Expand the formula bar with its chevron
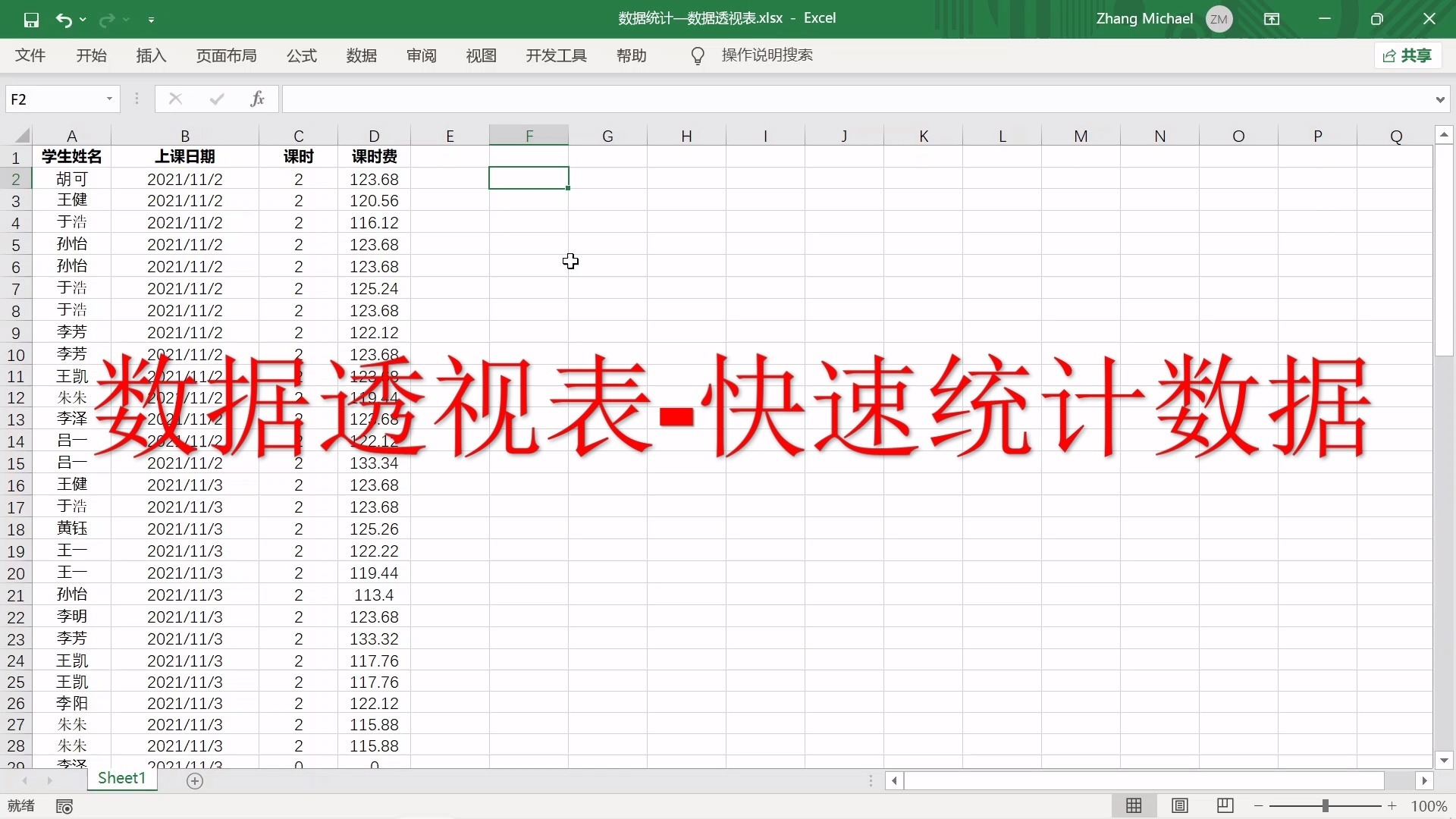This screenshot has height=819, width=1456. click(1440, 99)
